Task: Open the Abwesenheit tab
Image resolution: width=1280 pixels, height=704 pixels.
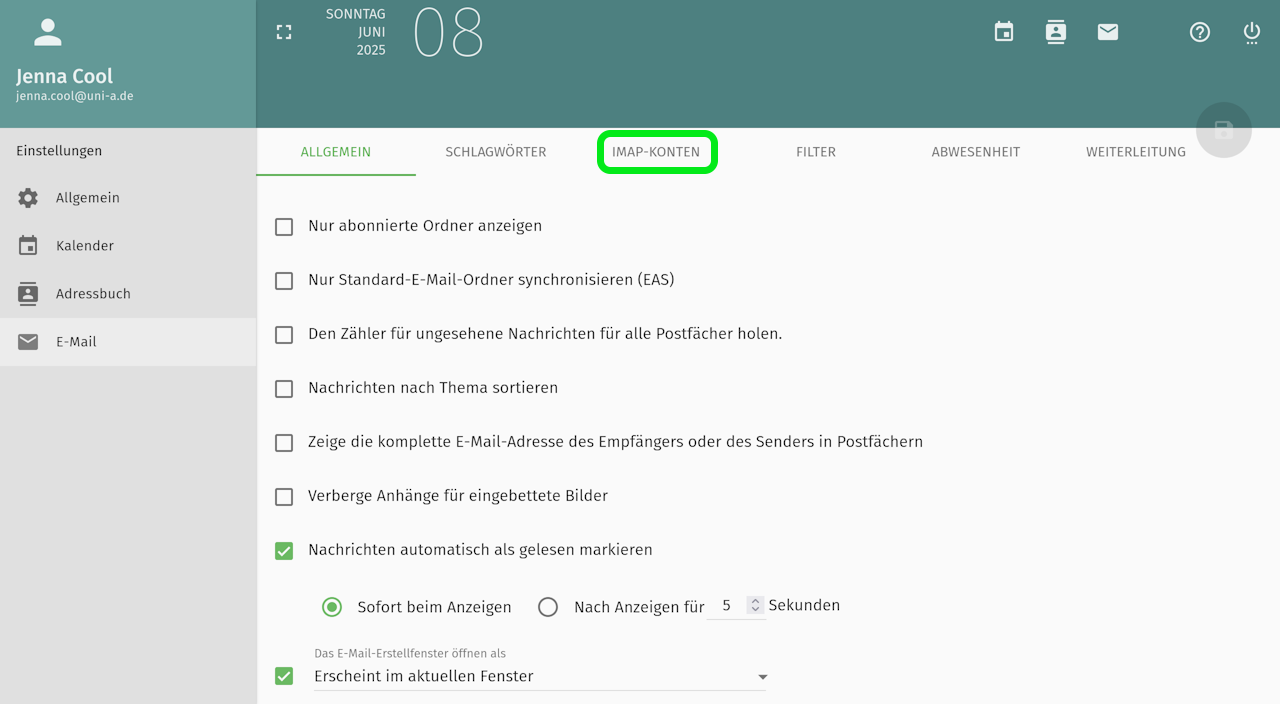Action: click(x=976, y=152)
